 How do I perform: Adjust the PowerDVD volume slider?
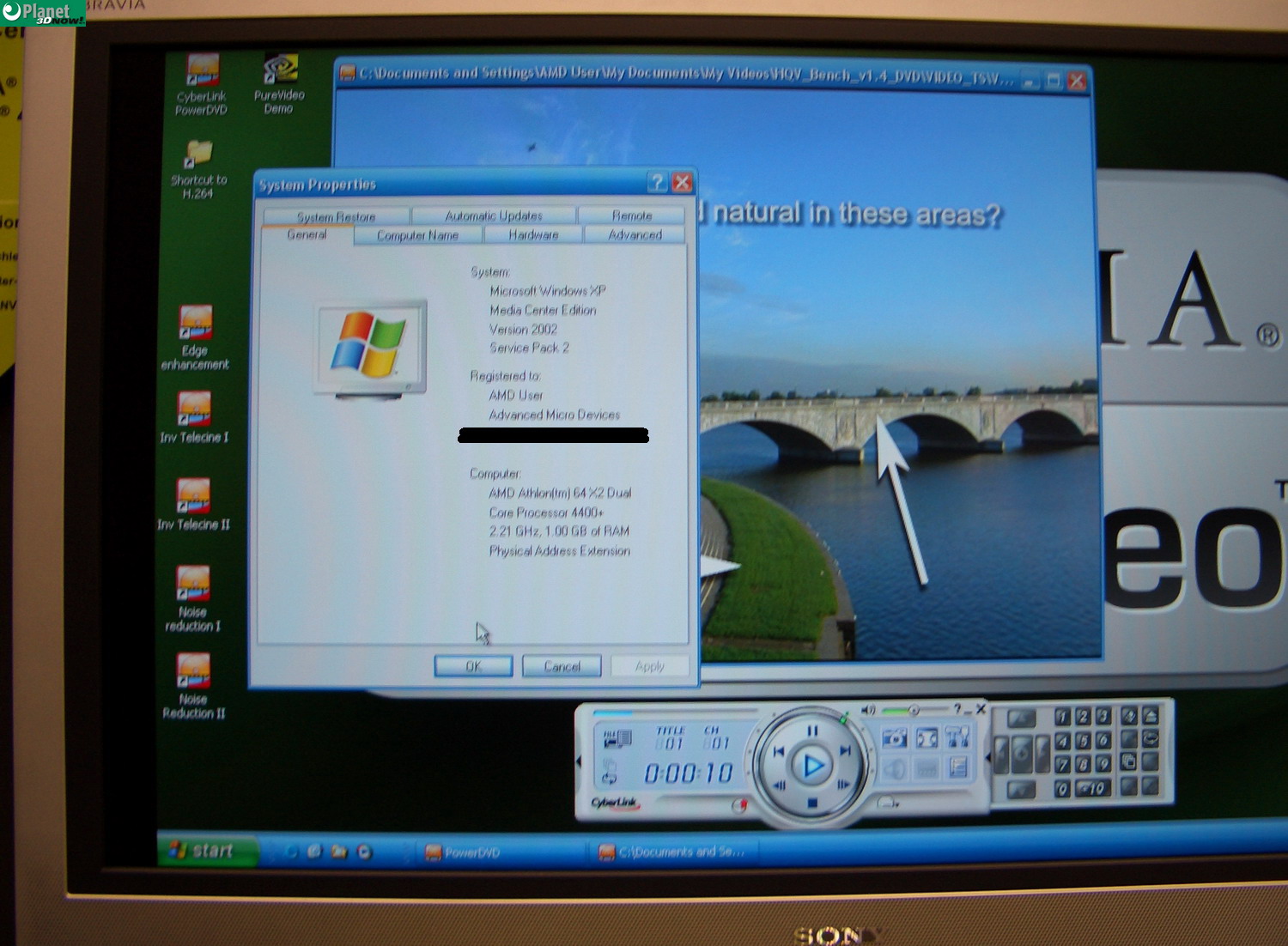pos(912,711)
